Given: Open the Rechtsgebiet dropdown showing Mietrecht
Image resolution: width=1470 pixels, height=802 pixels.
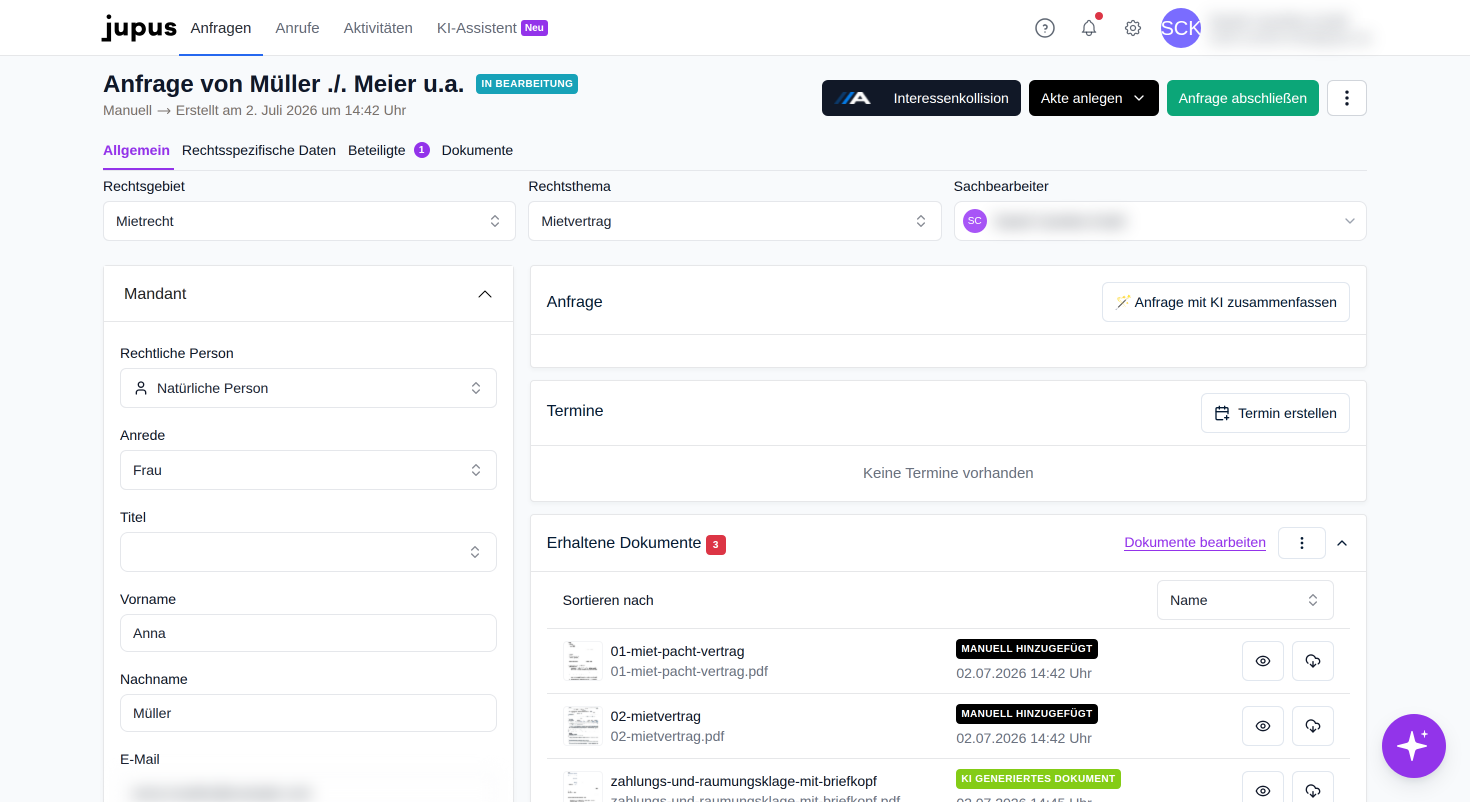Looking at the screenshot, I should coord(309,221).
